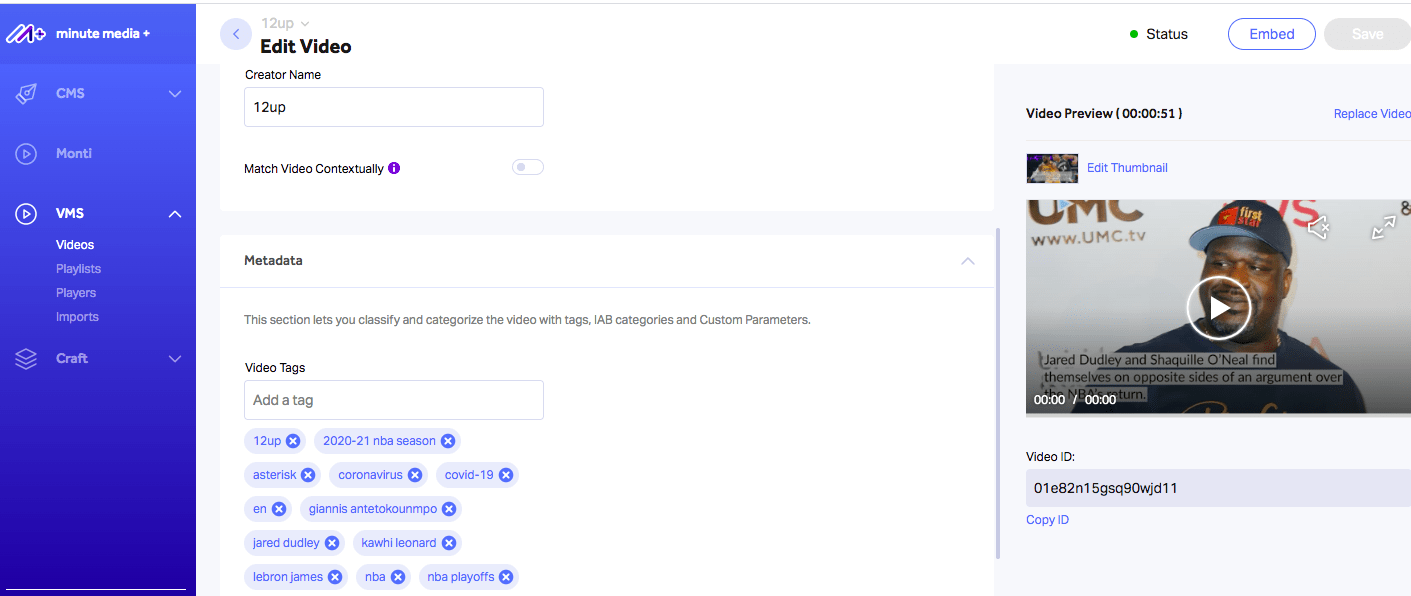
Task: Click the 'Edit Video' page title
Action: pos(306,47)
